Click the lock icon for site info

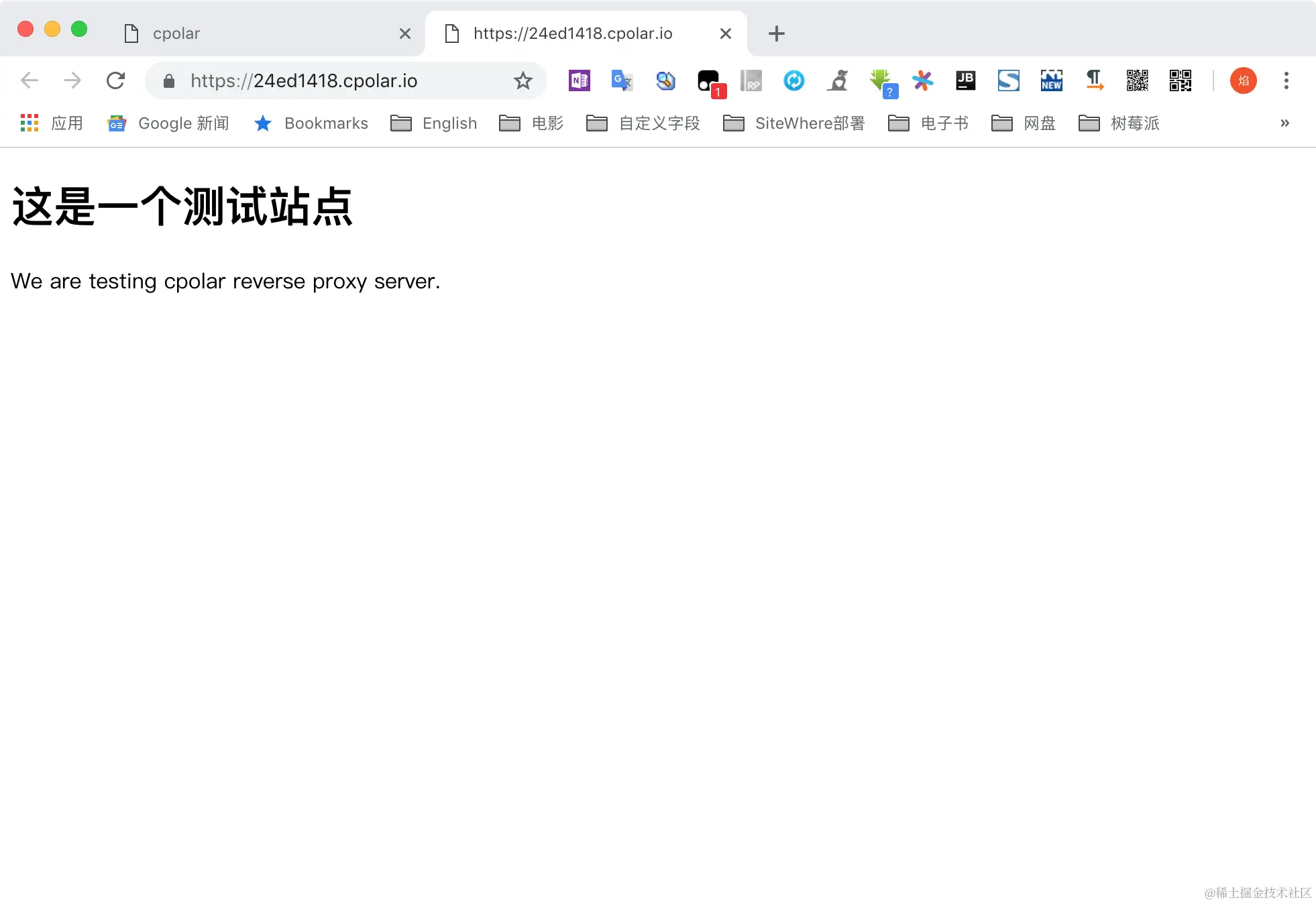[x=169, y=81]
